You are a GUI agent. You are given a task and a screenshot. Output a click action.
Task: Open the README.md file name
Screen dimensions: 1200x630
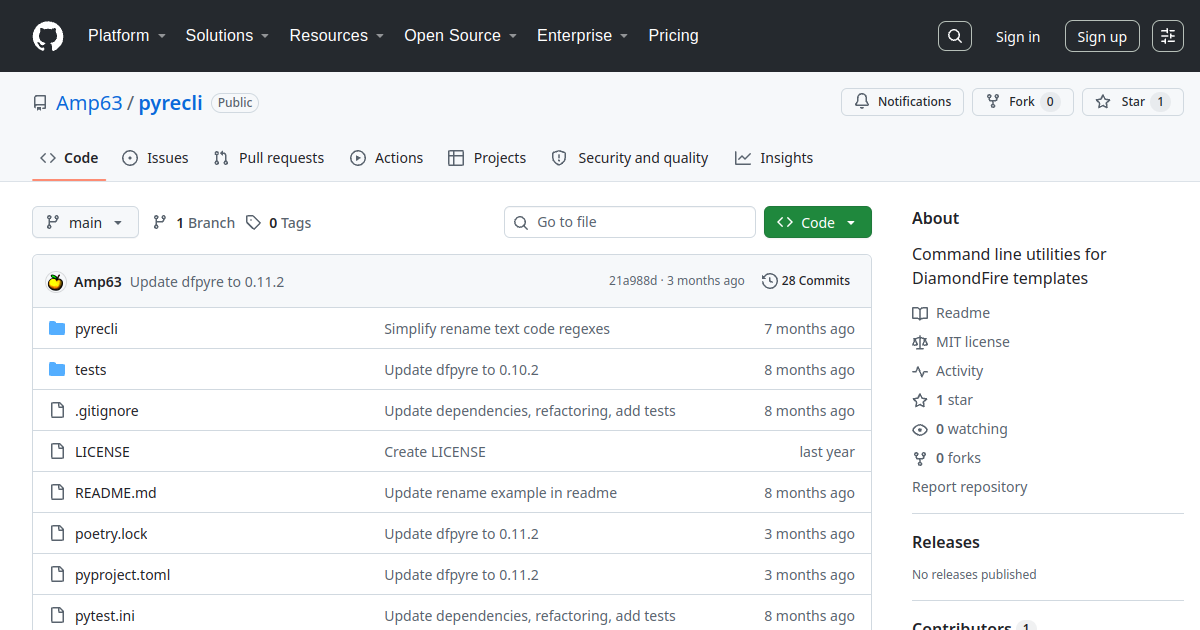click(x=116, y=493)
